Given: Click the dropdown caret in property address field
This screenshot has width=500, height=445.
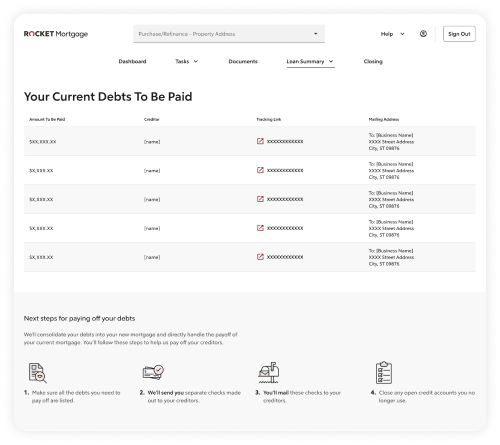Looking at the screenshot, I should 315,34.
